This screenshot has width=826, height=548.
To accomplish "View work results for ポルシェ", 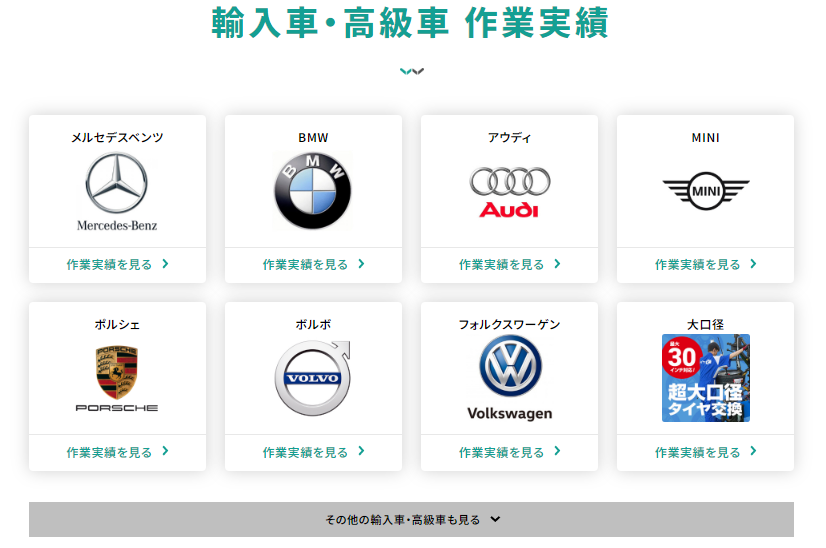I will pos(110,452).
